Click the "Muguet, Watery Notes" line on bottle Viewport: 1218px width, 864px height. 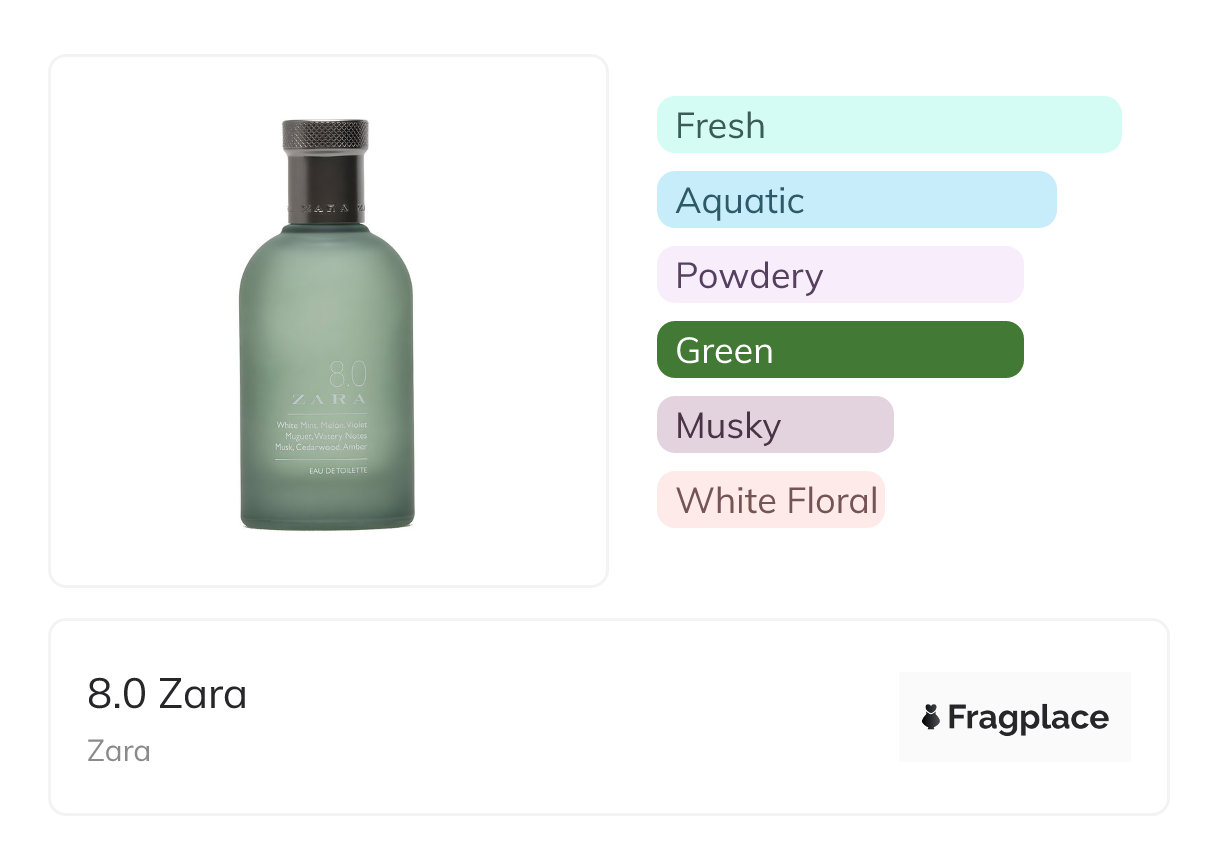coord(326,437)
